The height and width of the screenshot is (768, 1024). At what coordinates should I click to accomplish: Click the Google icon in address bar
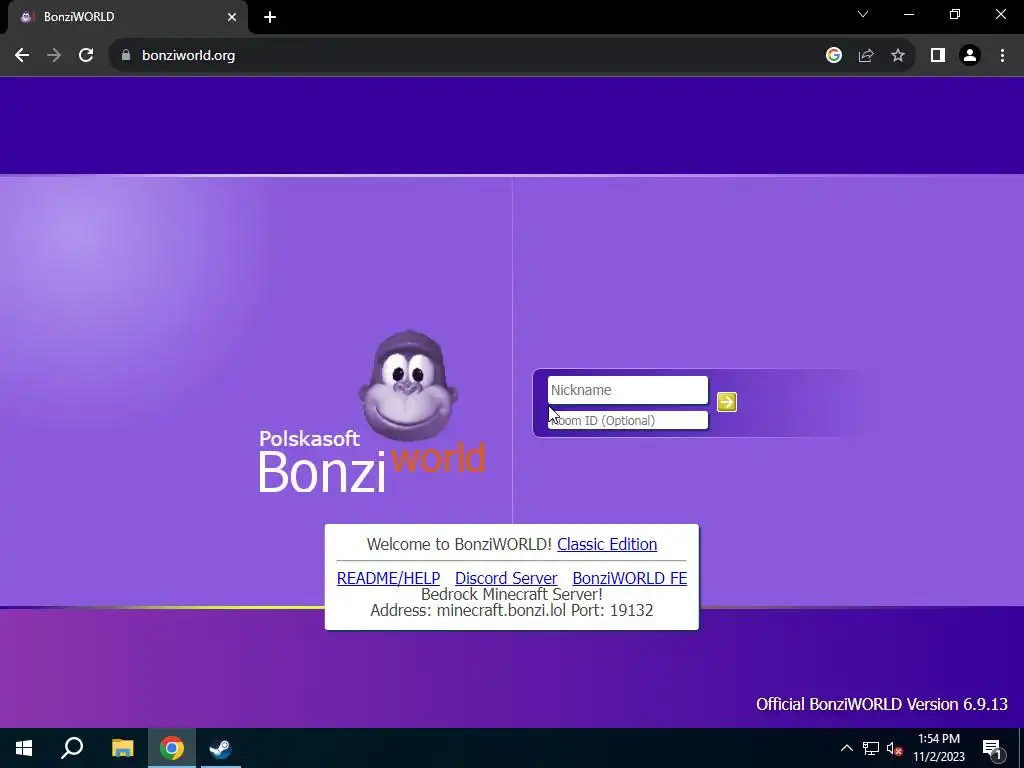pyautogui.click(x=833, y=56)
